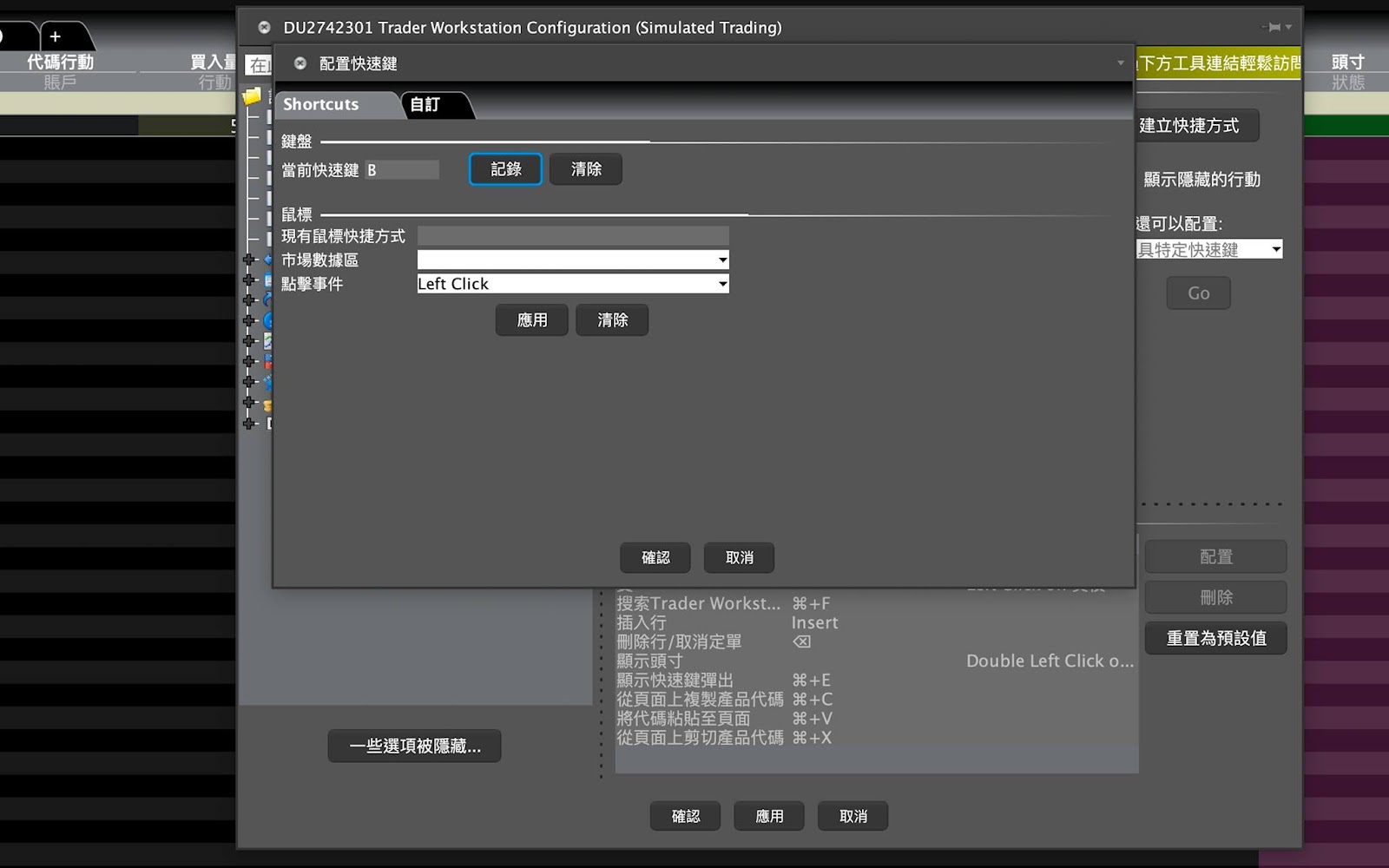This screenshot has height=868, width=1389.
Task: Click the 鍵盤 section heading
Action: coord(296,141)
